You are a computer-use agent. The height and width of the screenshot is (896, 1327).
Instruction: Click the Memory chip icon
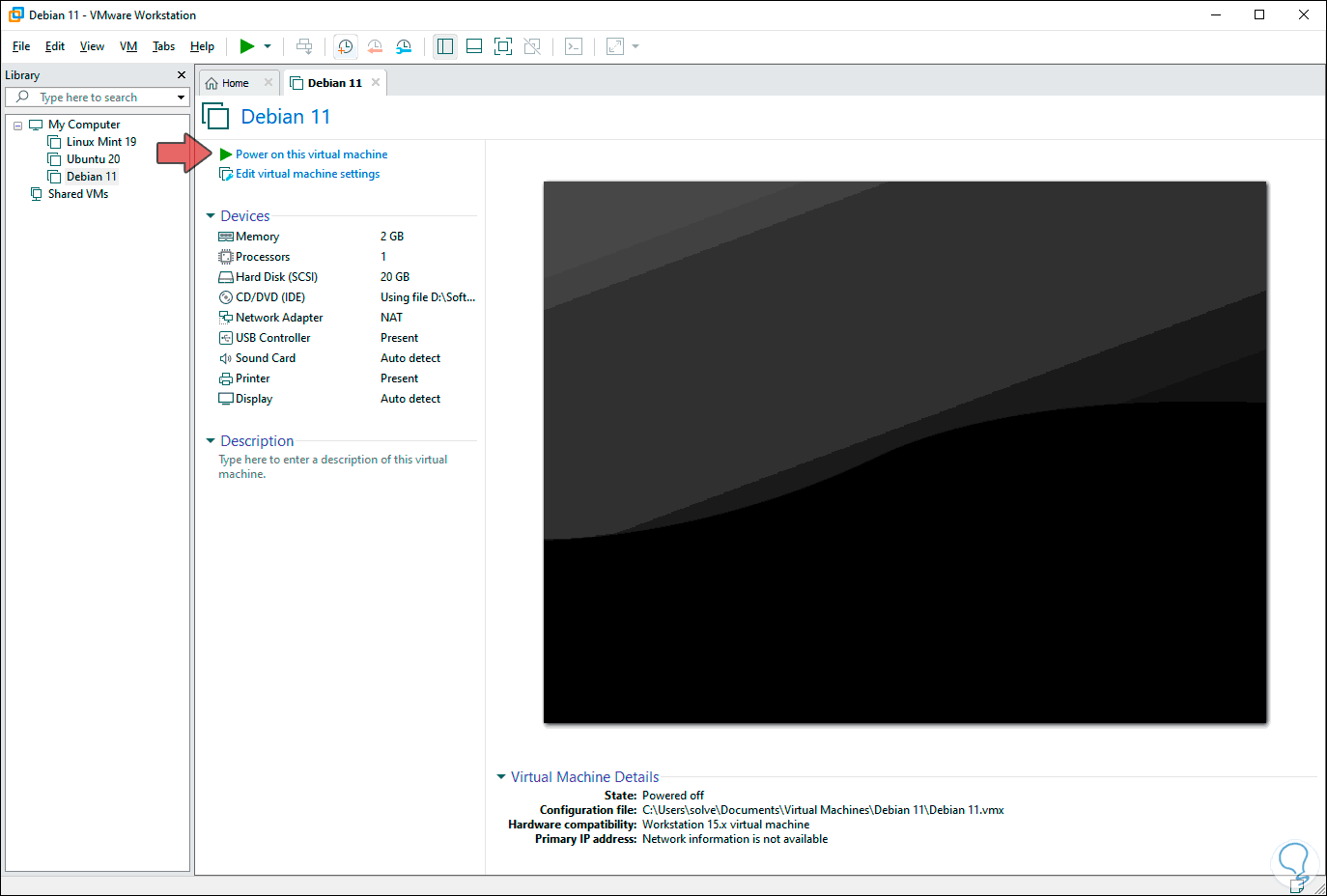click(226, 237)
